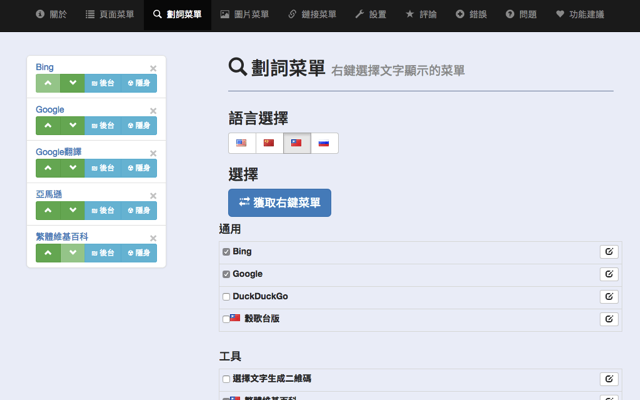Open the 鏈接菜單 tab

point(312,14)
